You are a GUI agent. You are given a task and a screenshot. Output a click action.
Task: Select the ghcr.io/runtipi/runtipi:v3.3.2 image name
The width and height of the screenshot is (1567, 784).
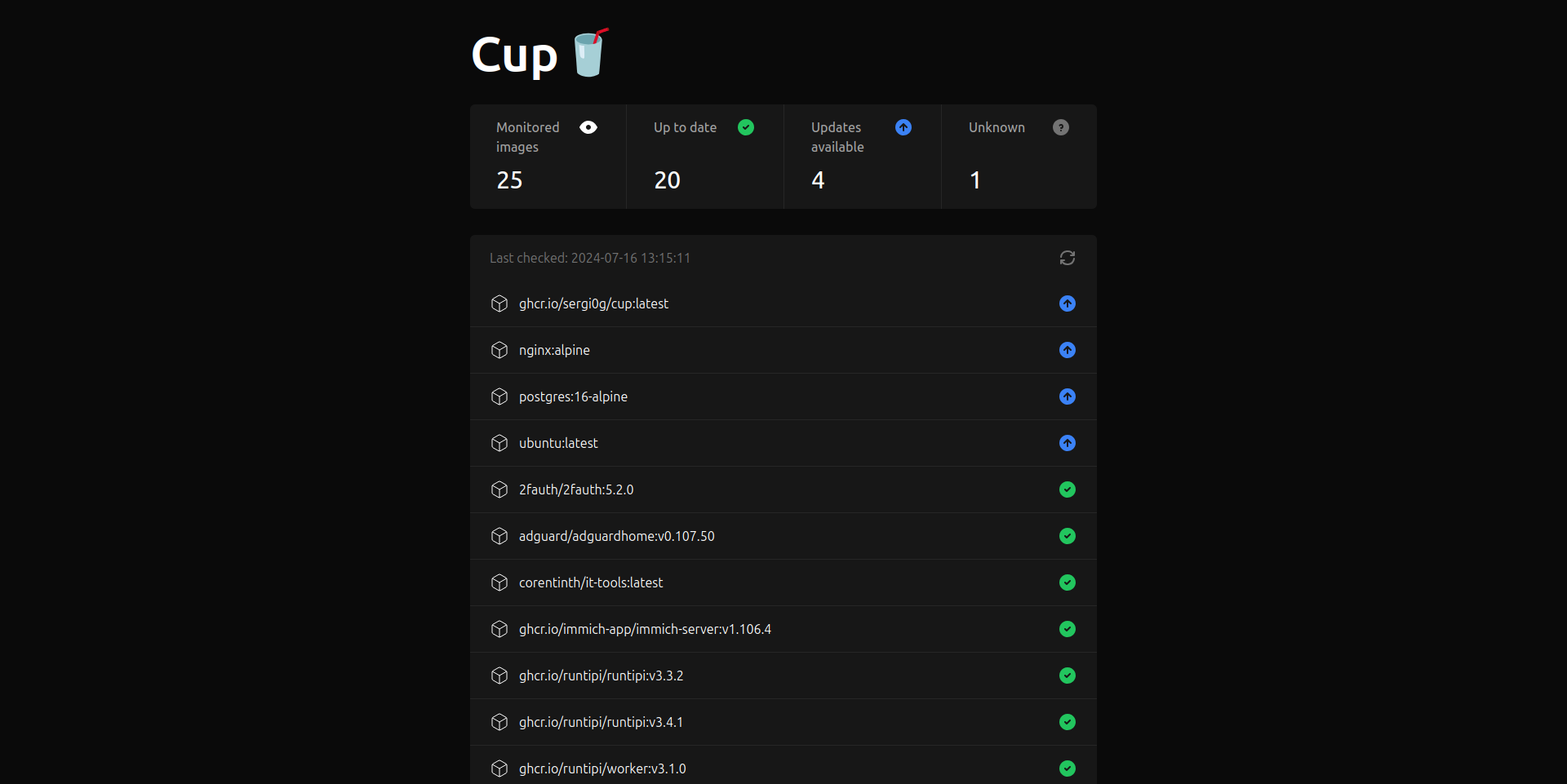601,675
